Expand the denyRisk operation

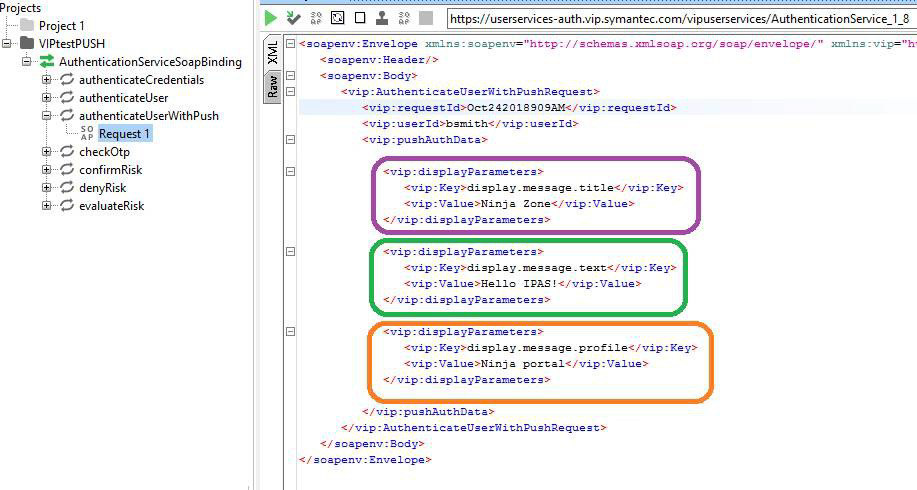coord(46,188)
